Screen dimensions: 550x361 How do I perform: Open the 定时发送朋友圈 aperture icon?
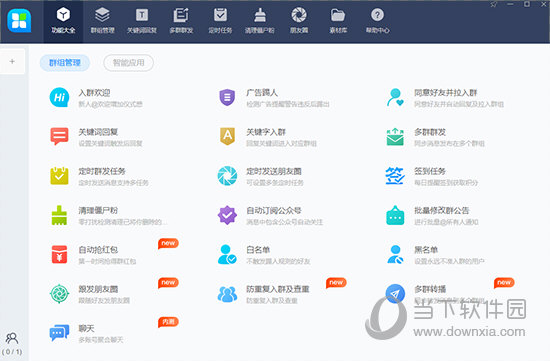pos(227,176)
